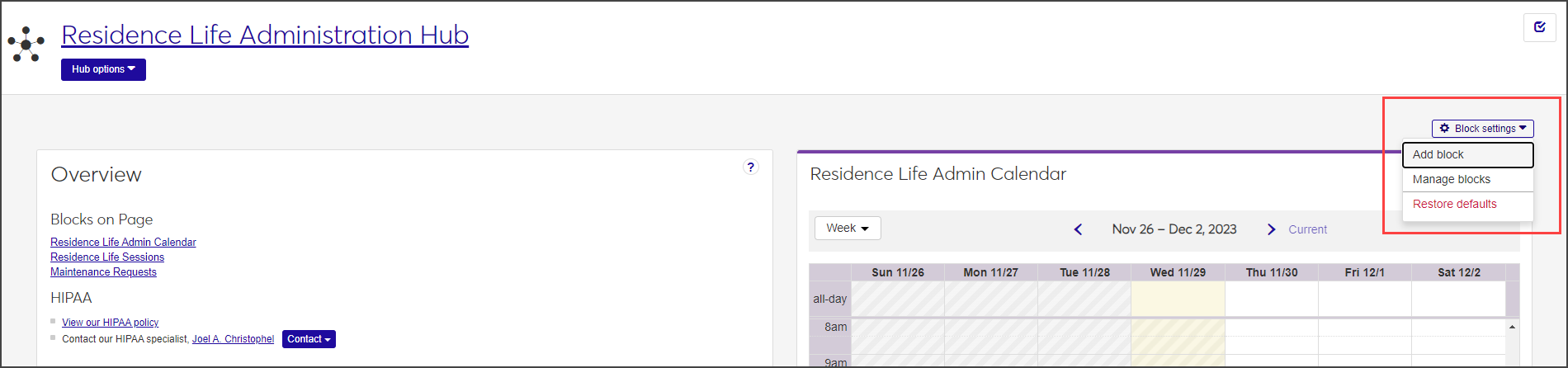Select Restore defaults menu option
1568x368 pixels.
pos(1454,204)
